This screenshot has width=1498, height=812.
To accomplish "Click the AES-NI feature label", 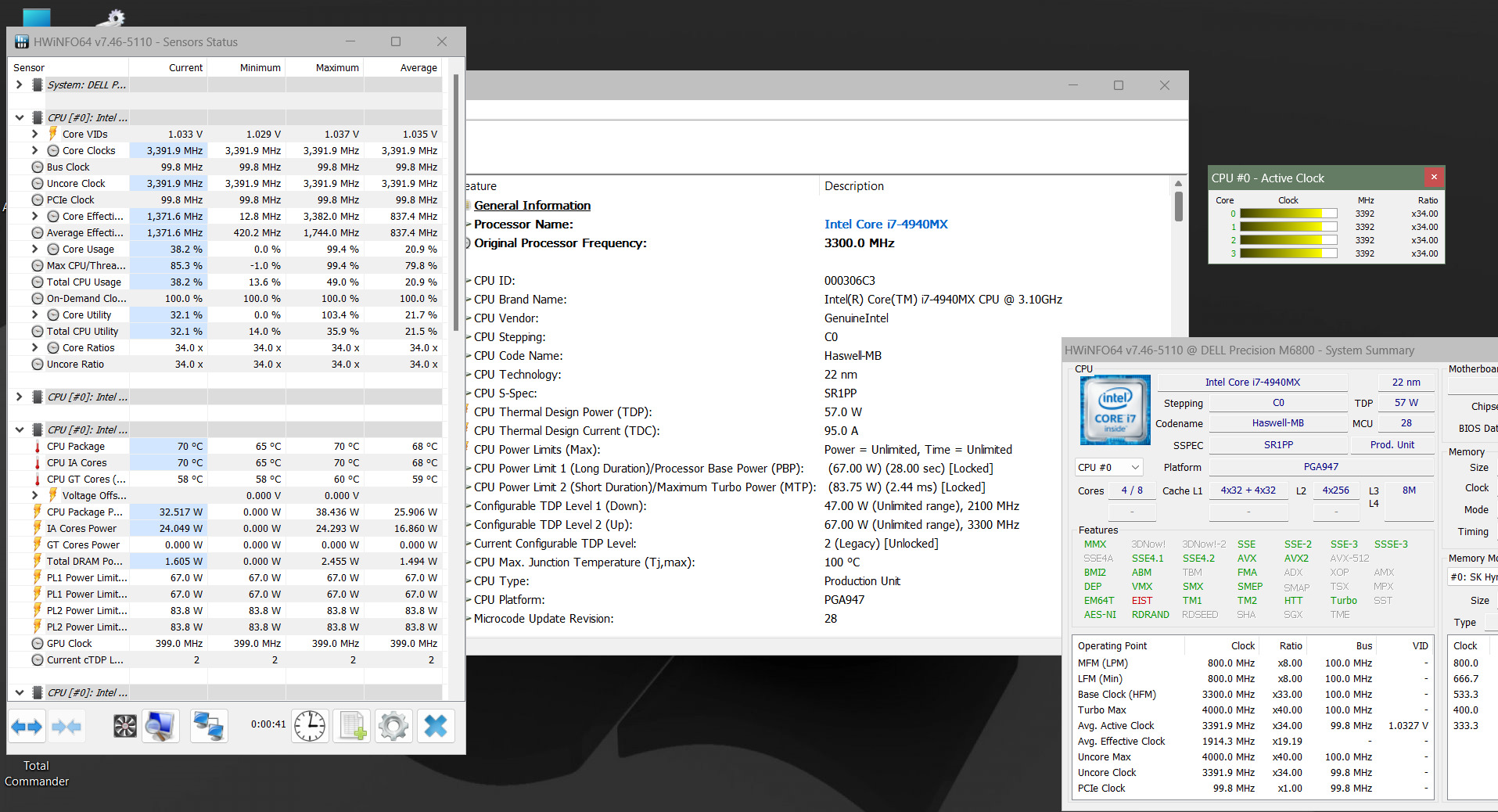I will (1100, 615).
